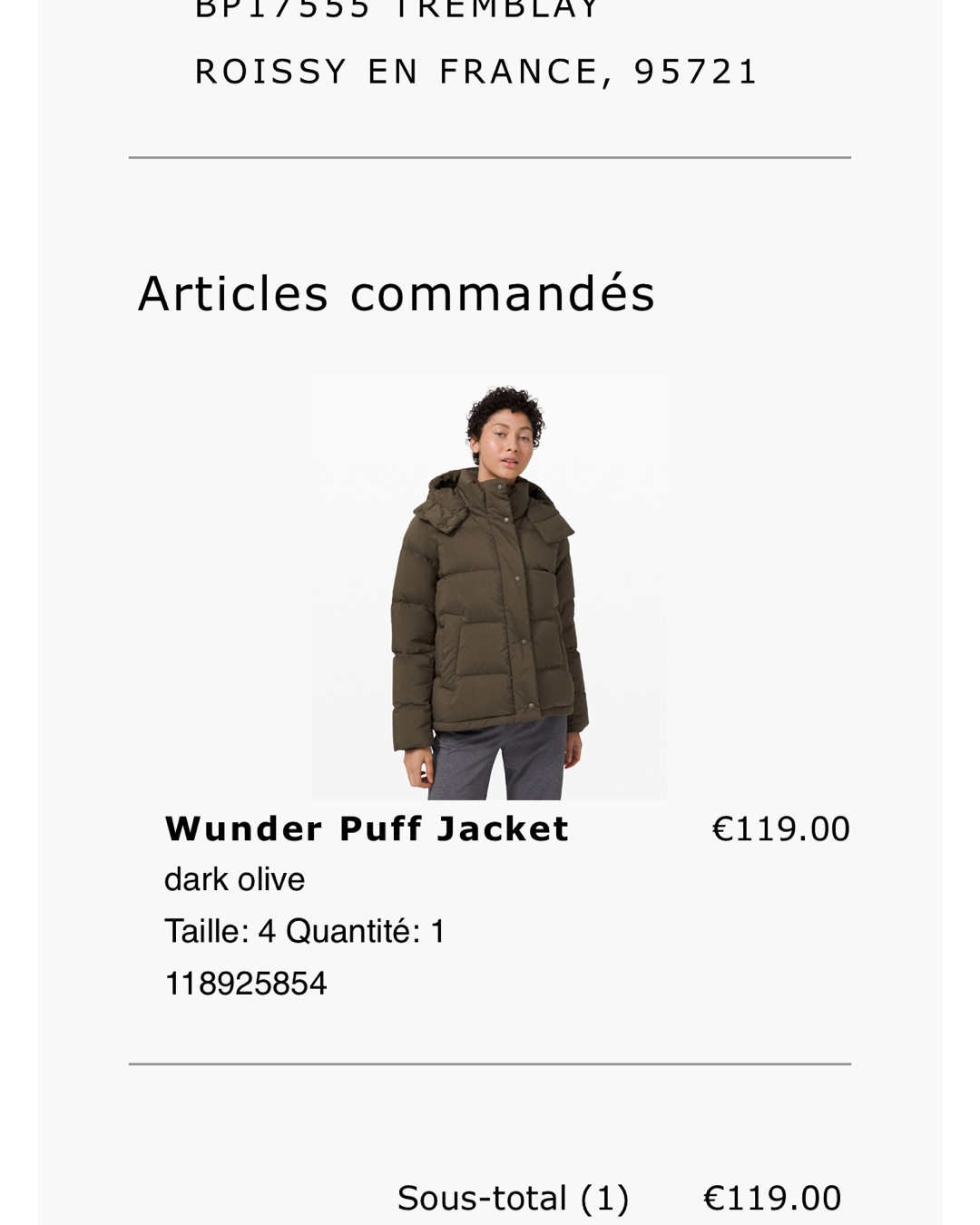Click the jacket hood in the photo
Image resolution: width=980 pixels, height=1225 pixels.
pyautogui.click(x=439, y=502)
